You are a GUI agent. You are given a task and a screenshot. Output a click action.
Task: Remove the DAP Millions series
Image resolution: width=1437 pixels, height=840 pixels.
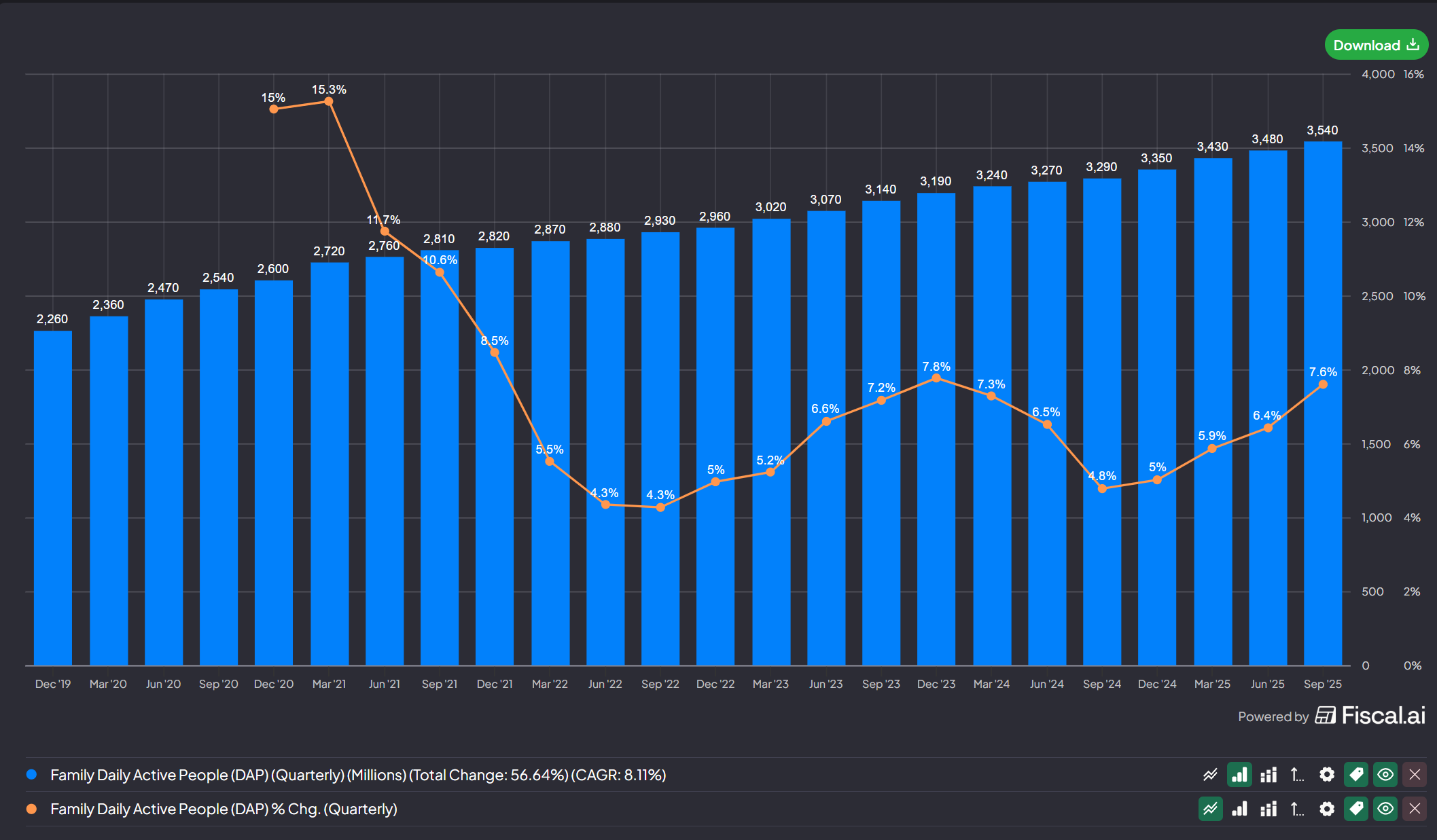[x=1415, y=775]
